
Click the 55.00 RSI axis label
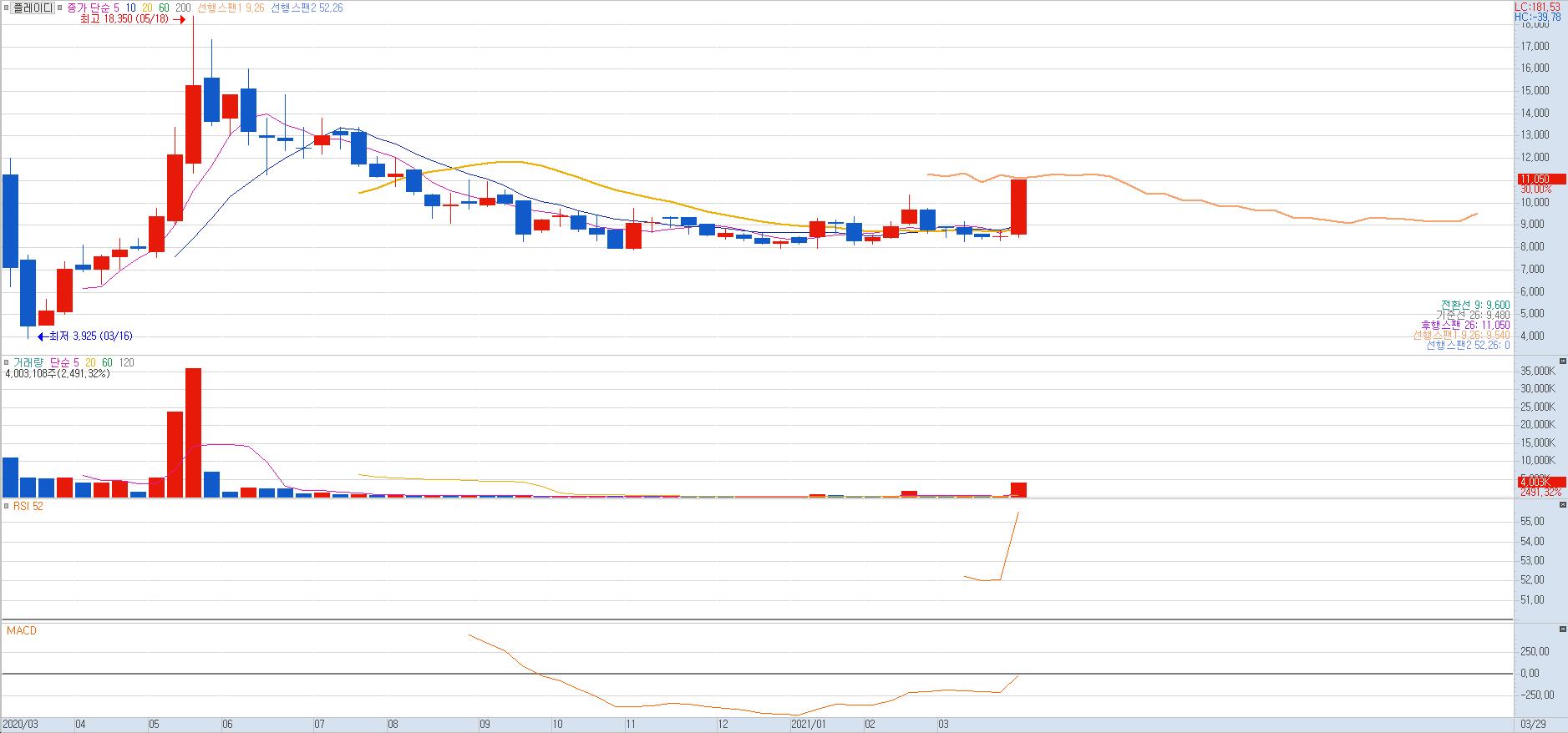[x=1532, y=521]
